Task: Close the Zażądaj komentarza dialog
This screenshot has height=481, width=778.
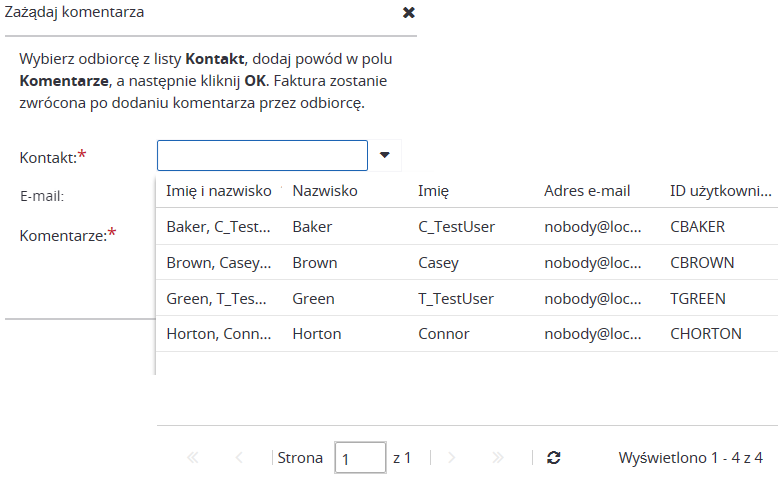Action: pyautogui.click(x=408, y=13)
